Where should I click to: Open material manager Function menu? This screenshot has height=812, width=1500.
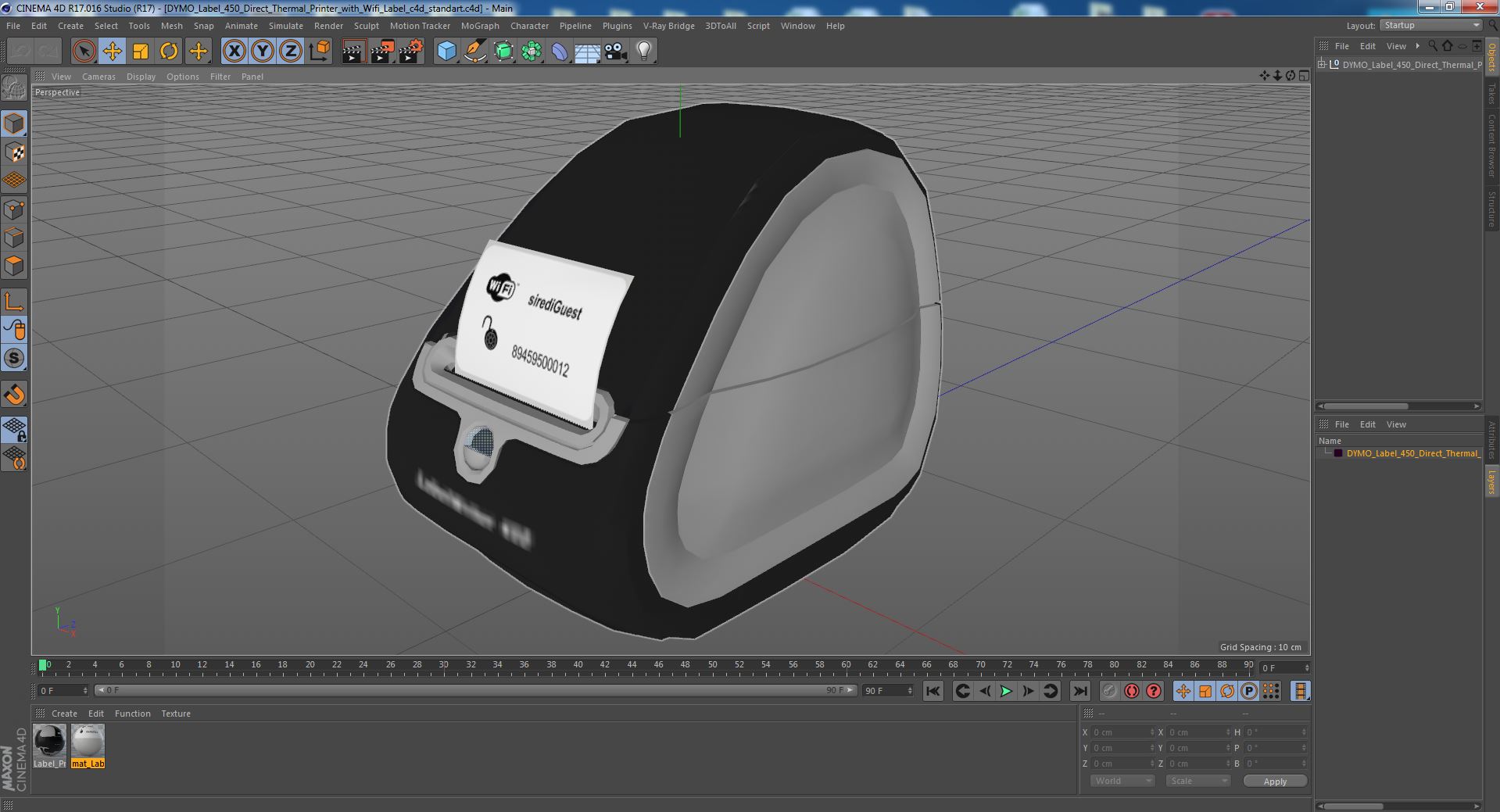pos(132,714)
